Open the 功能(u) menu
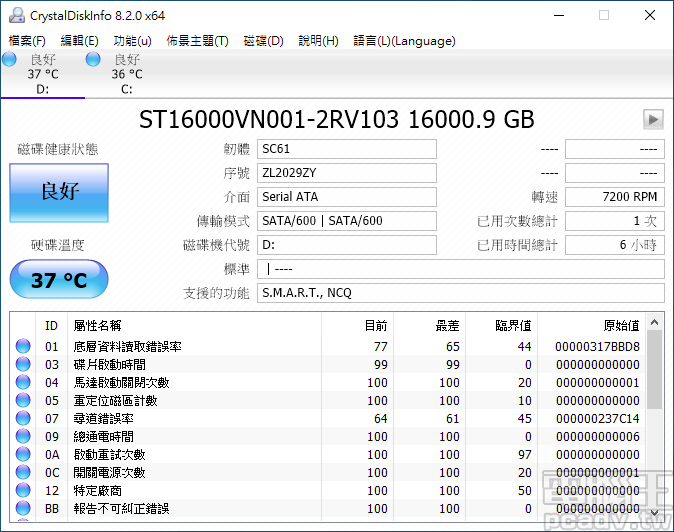 point(132,41)
